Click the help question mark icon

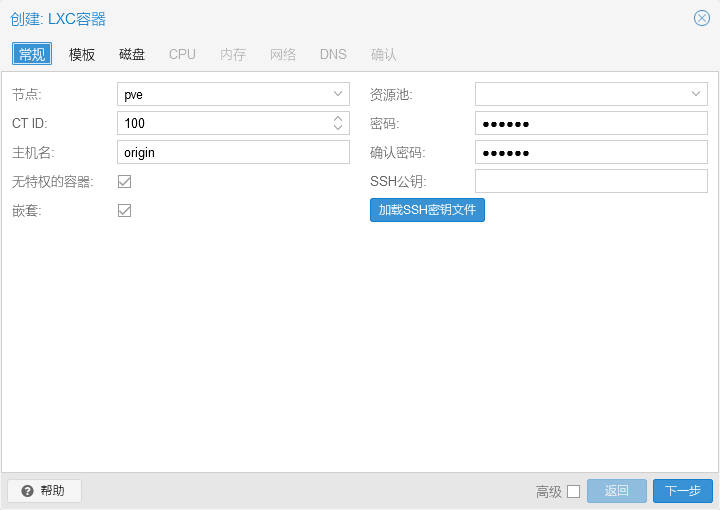pyautogui.click(x=28, y=491)
